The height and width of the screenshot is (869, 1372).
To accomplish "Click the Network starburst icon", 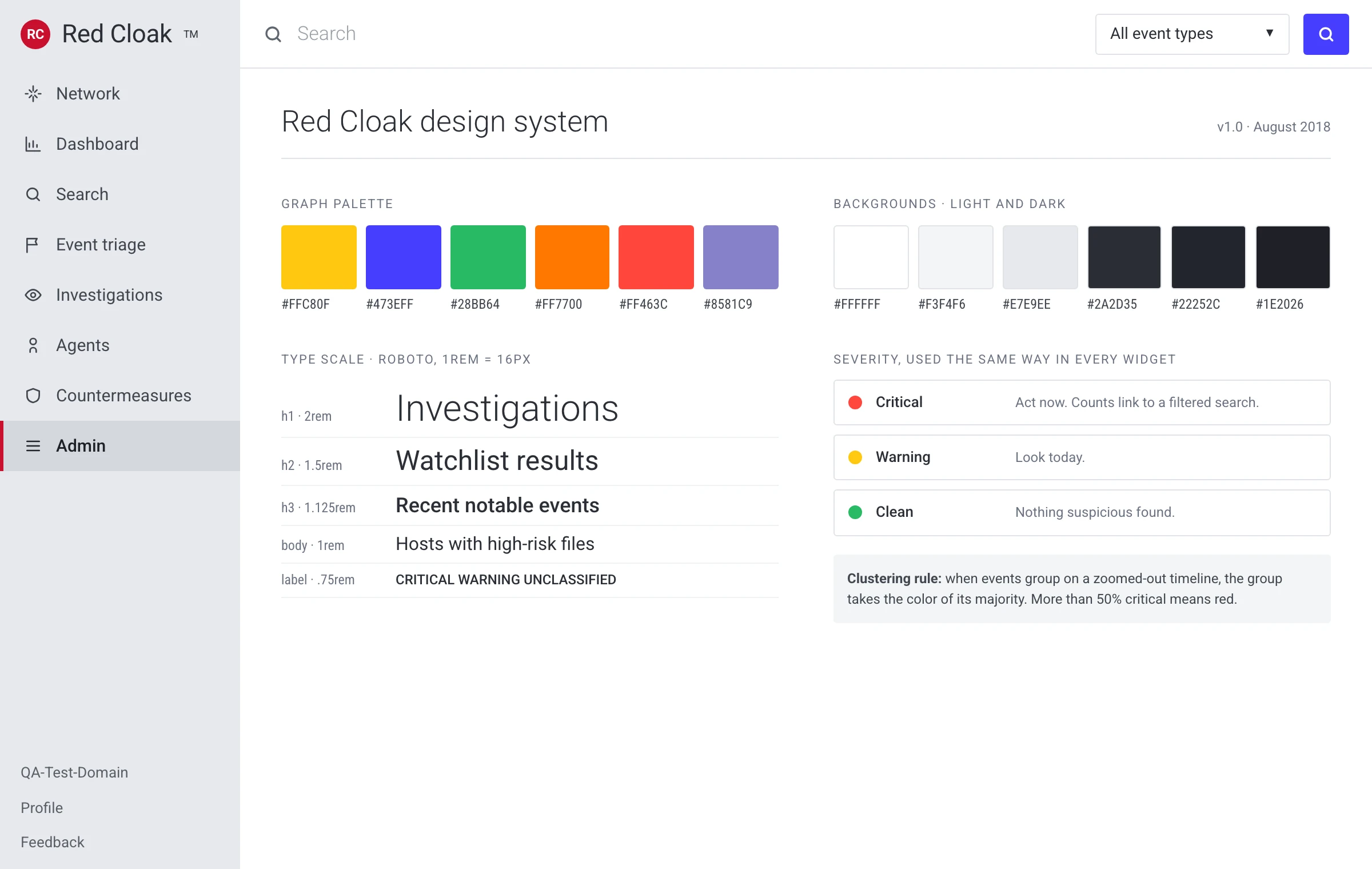I will (x=33, y=94).
